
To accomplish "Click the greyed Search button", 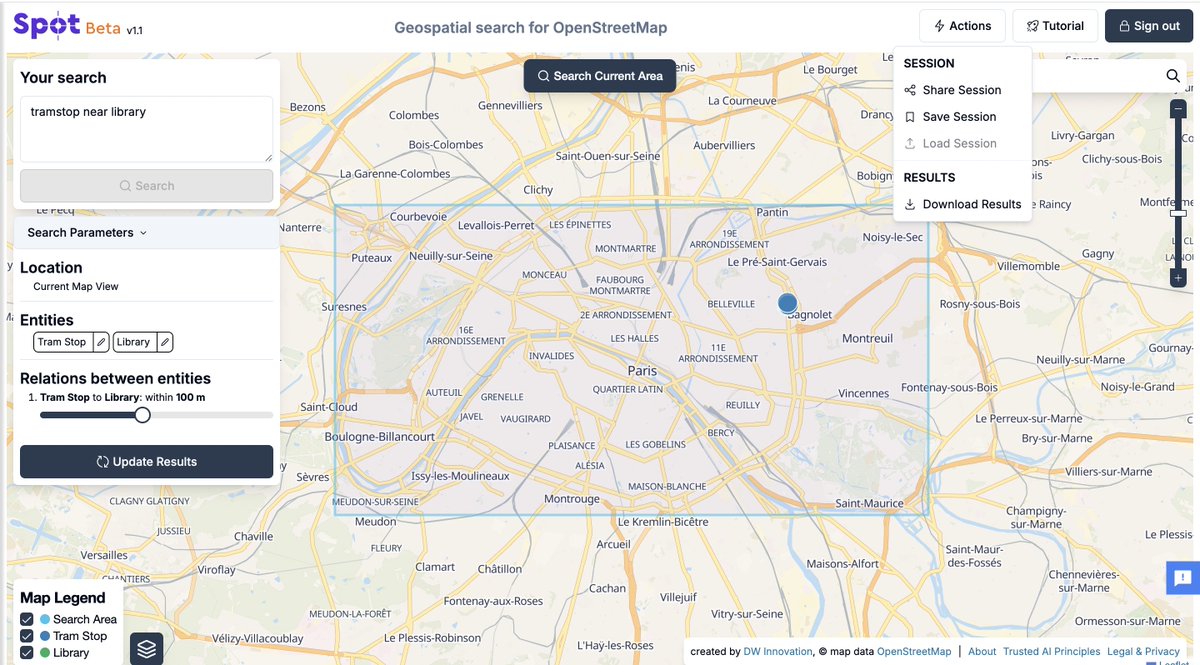I will tap(146, 186).
